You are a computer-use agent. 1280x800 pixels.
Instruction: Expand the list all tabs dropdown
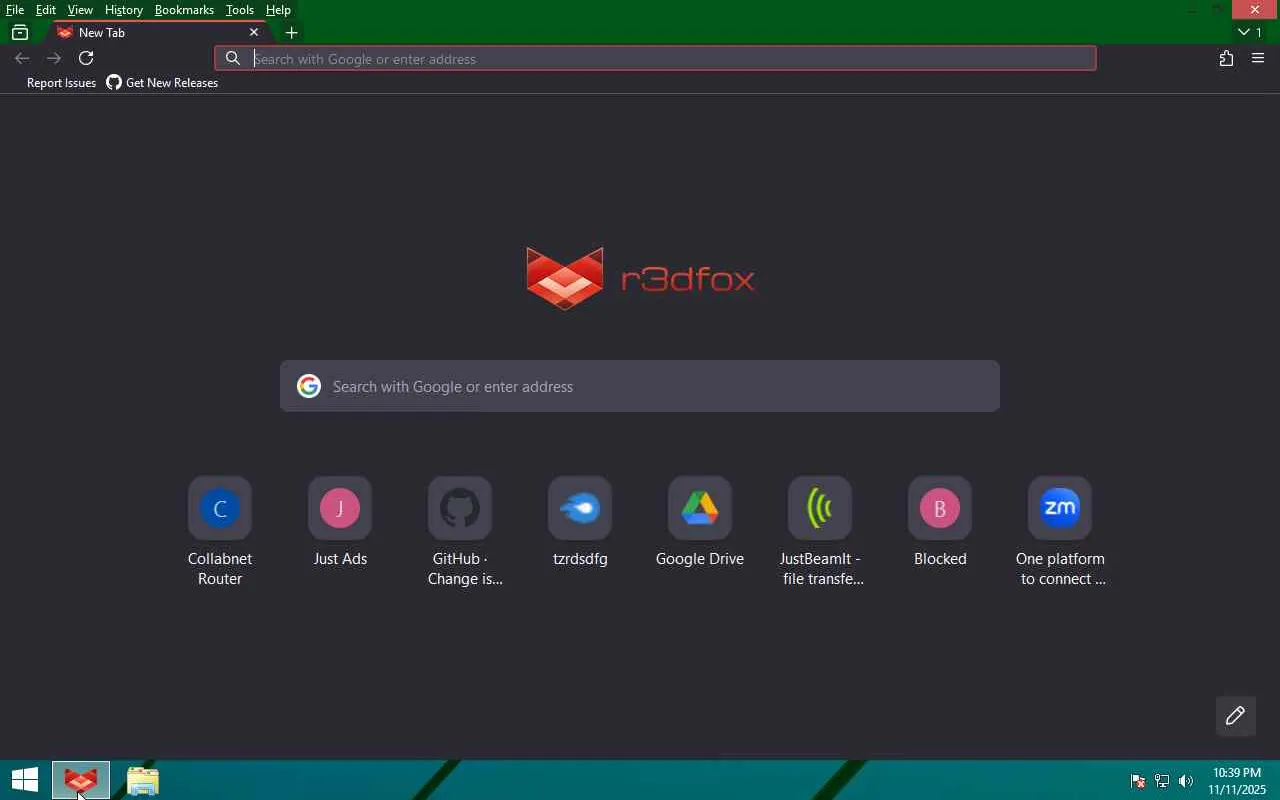(1250, 33)
